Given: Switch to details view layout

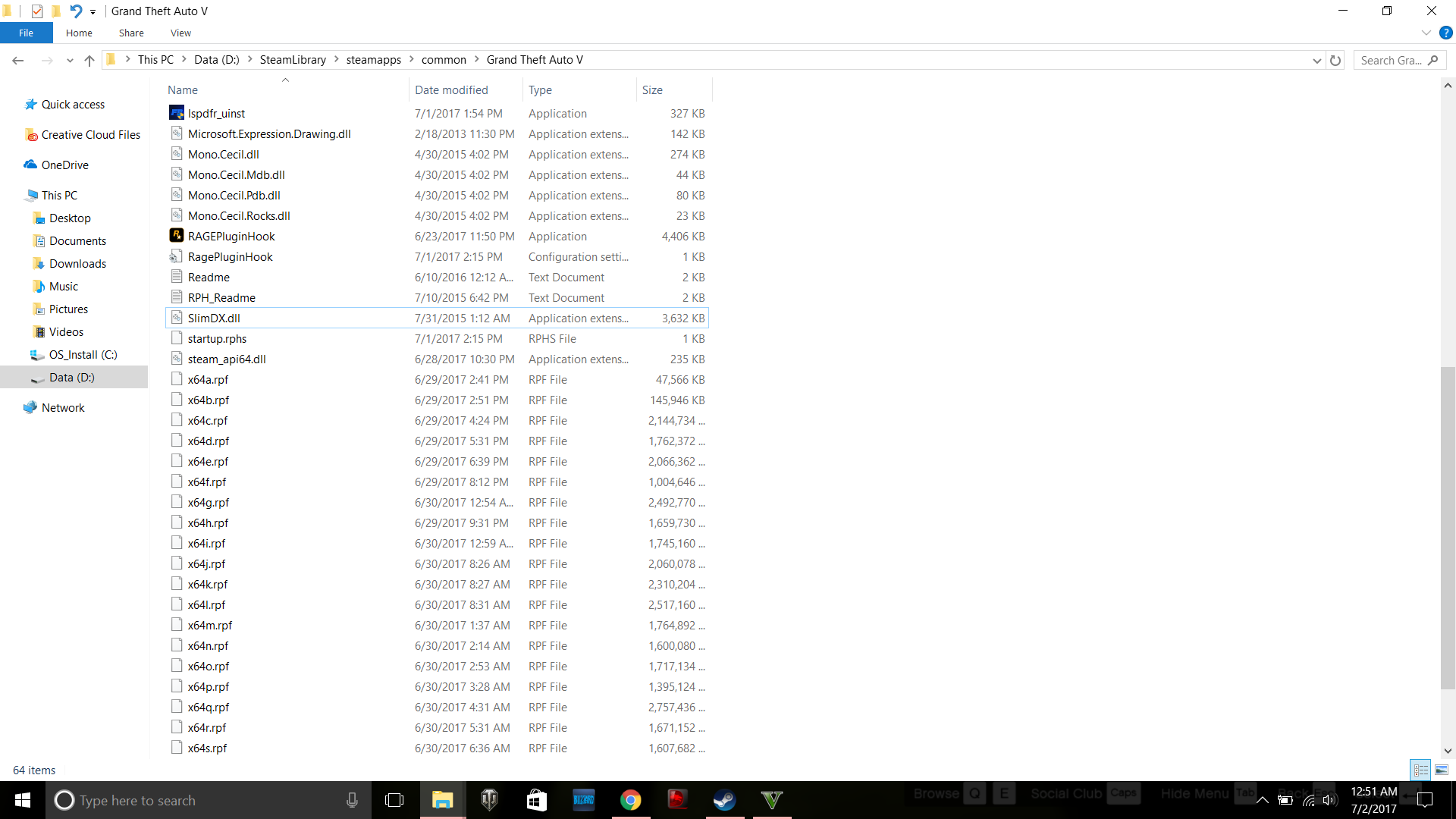Looking at the screenshot, I should (1420, 770).
